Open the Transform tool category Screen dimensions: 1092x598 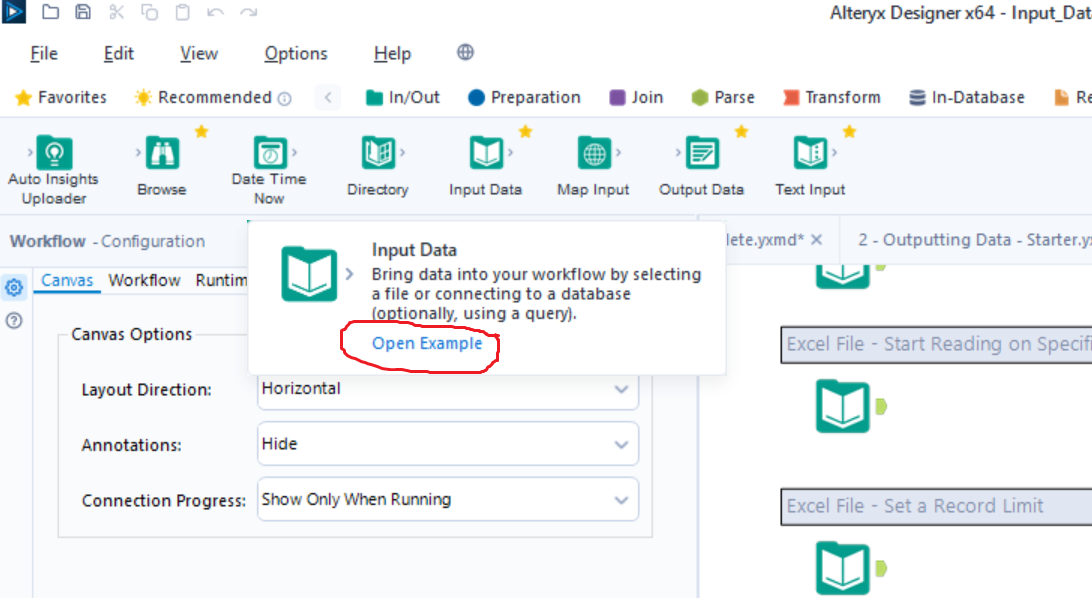pyautogui.click(x=832, y=97)
